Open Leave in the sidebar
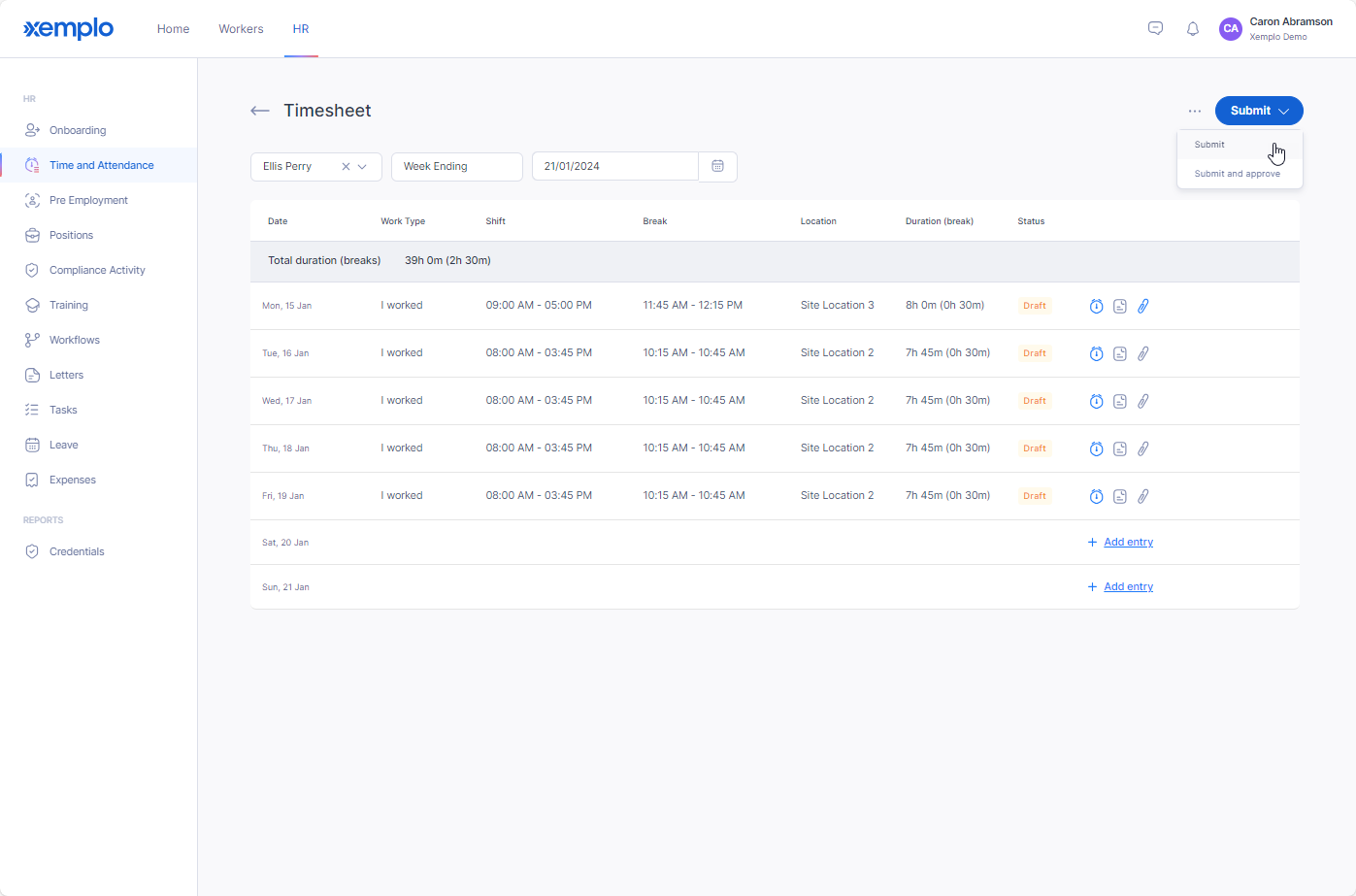 click(x=63, y=445)
